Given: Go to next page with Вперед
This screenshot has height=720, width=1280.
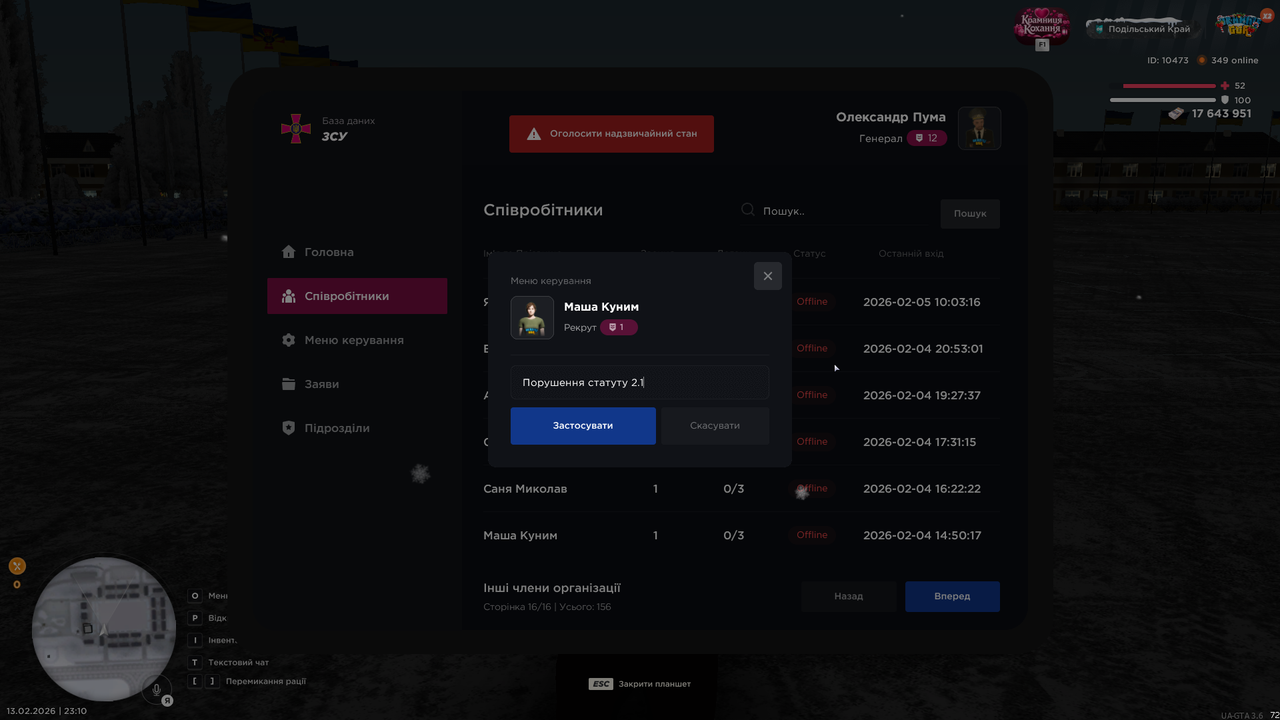Looking at the screenshot, I should (x=952, y=596).
